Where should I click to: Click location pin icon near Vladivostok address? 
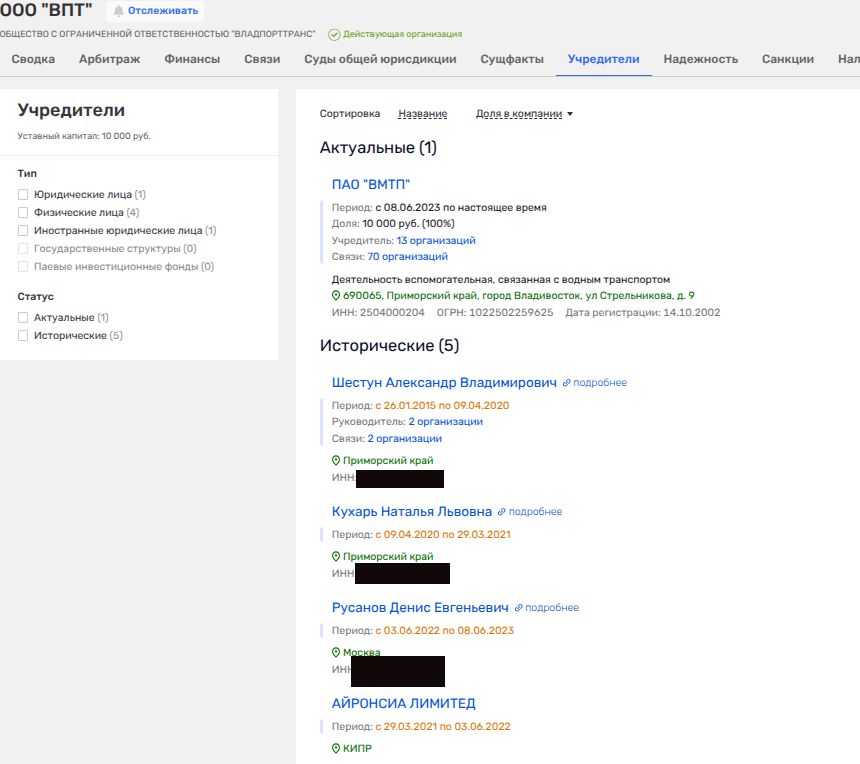(x=336, y=296)
